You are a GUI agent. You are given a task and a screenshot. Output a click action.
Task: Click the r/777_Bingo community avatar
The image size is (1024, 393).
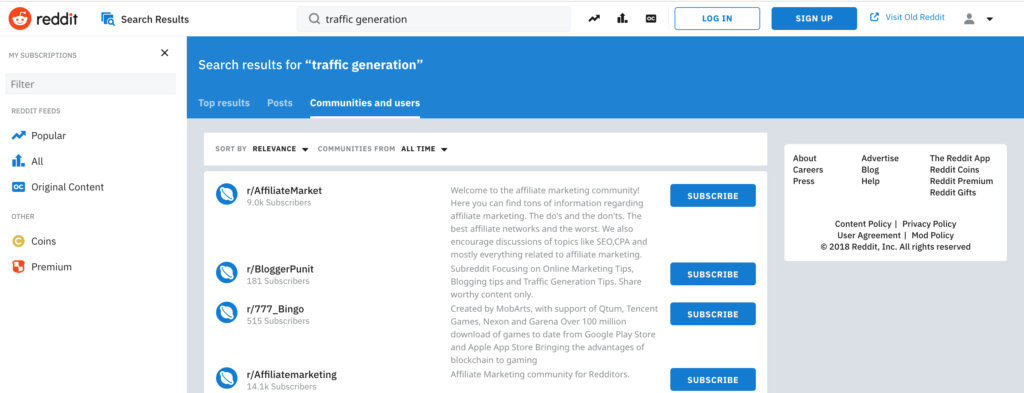(227, 312)
